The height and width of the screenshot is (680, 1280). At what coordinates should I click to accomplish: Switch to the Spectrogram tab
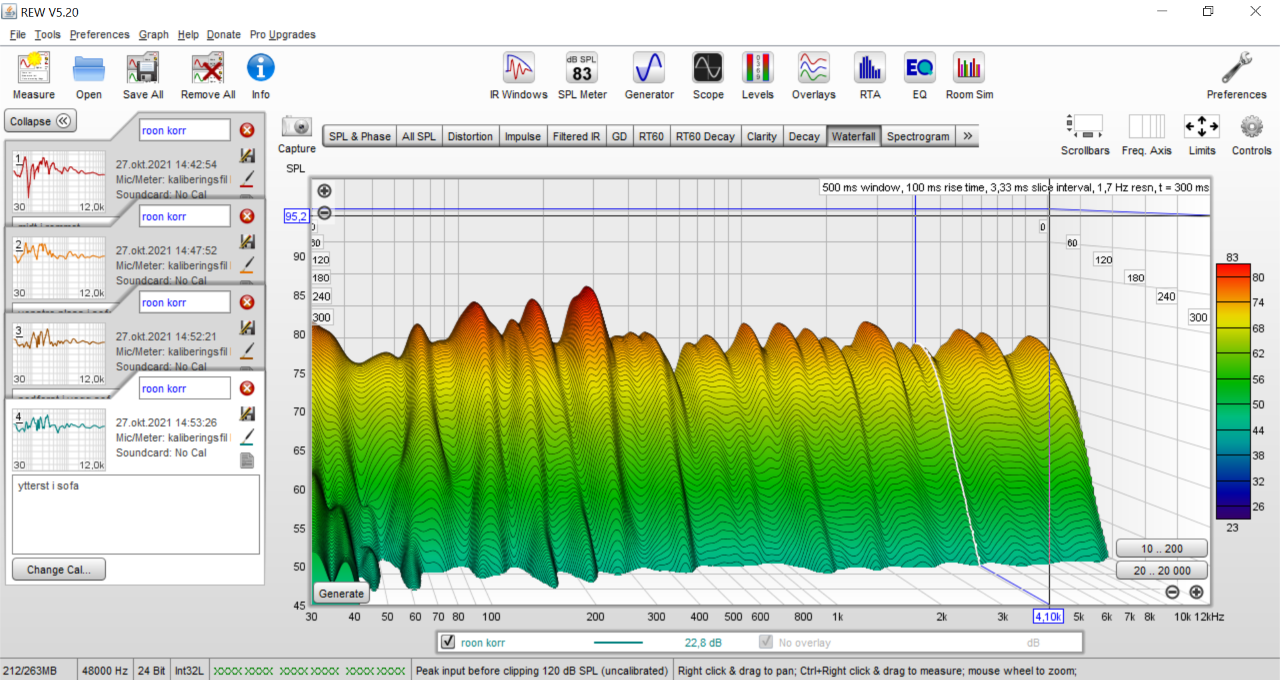click(x=917, y=136)
